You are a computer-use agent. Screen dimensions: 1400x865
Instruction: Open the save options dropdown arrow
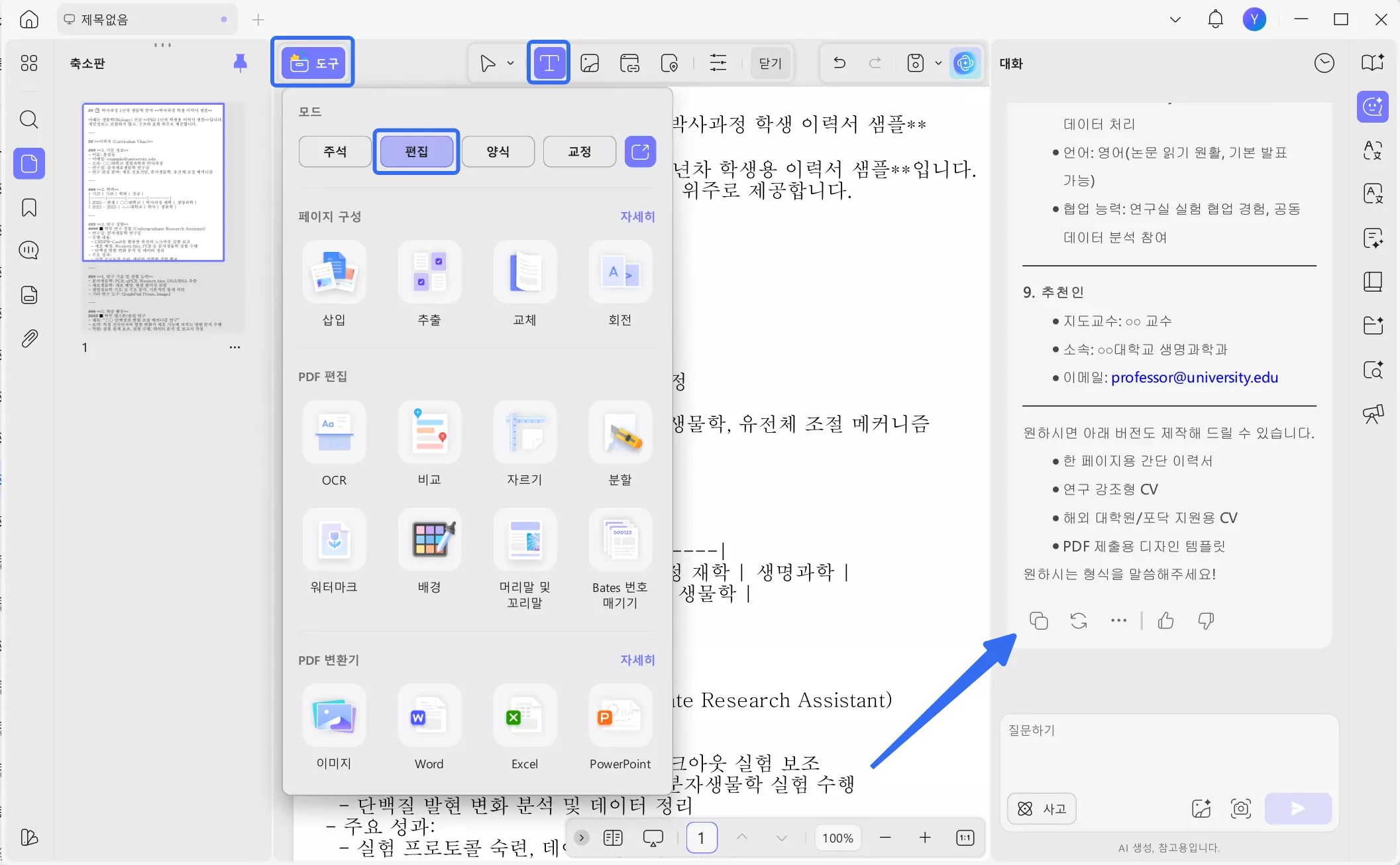[x=939, y=62]
